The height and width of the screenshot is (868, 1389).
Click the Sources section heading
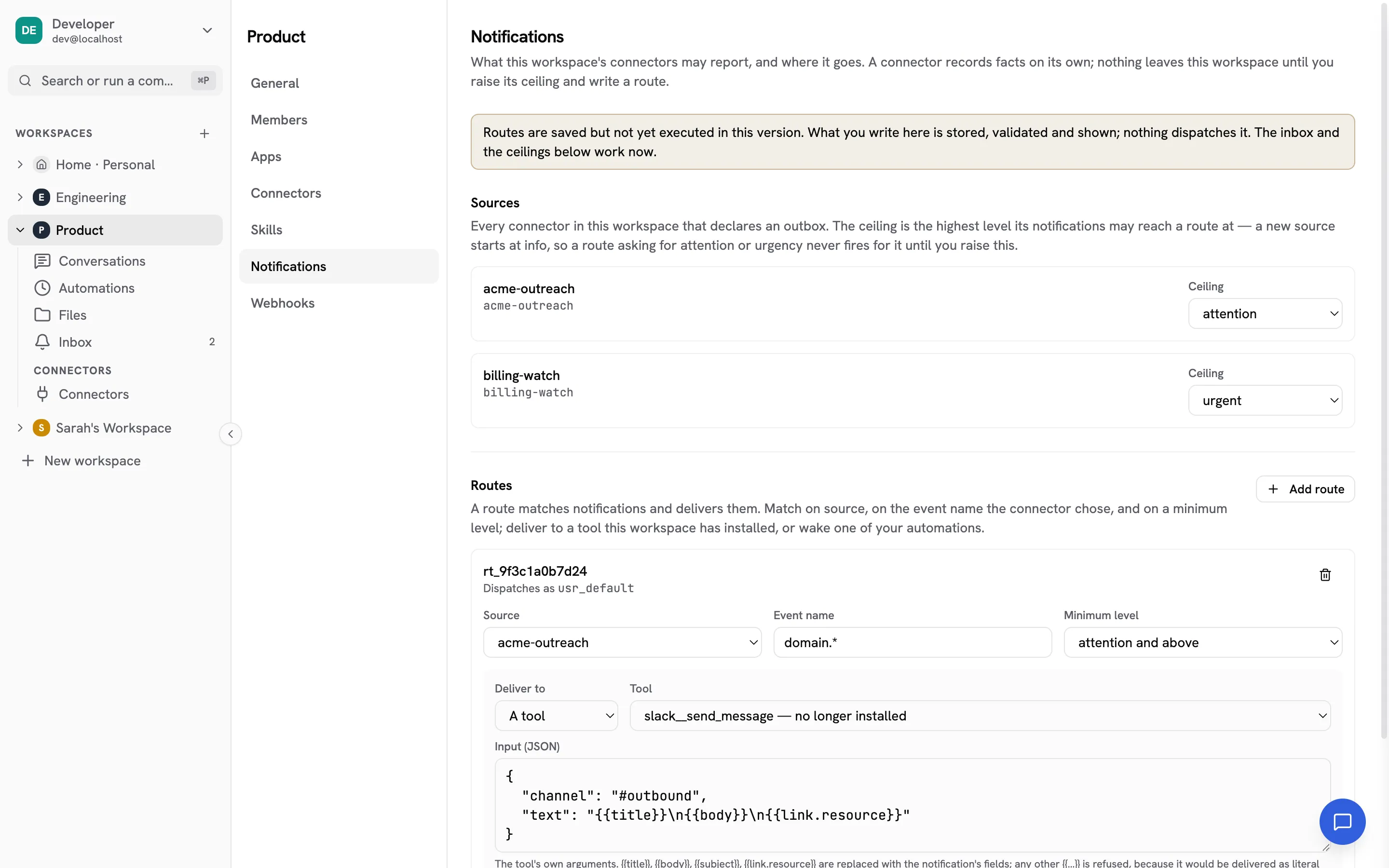coord(495,203)
